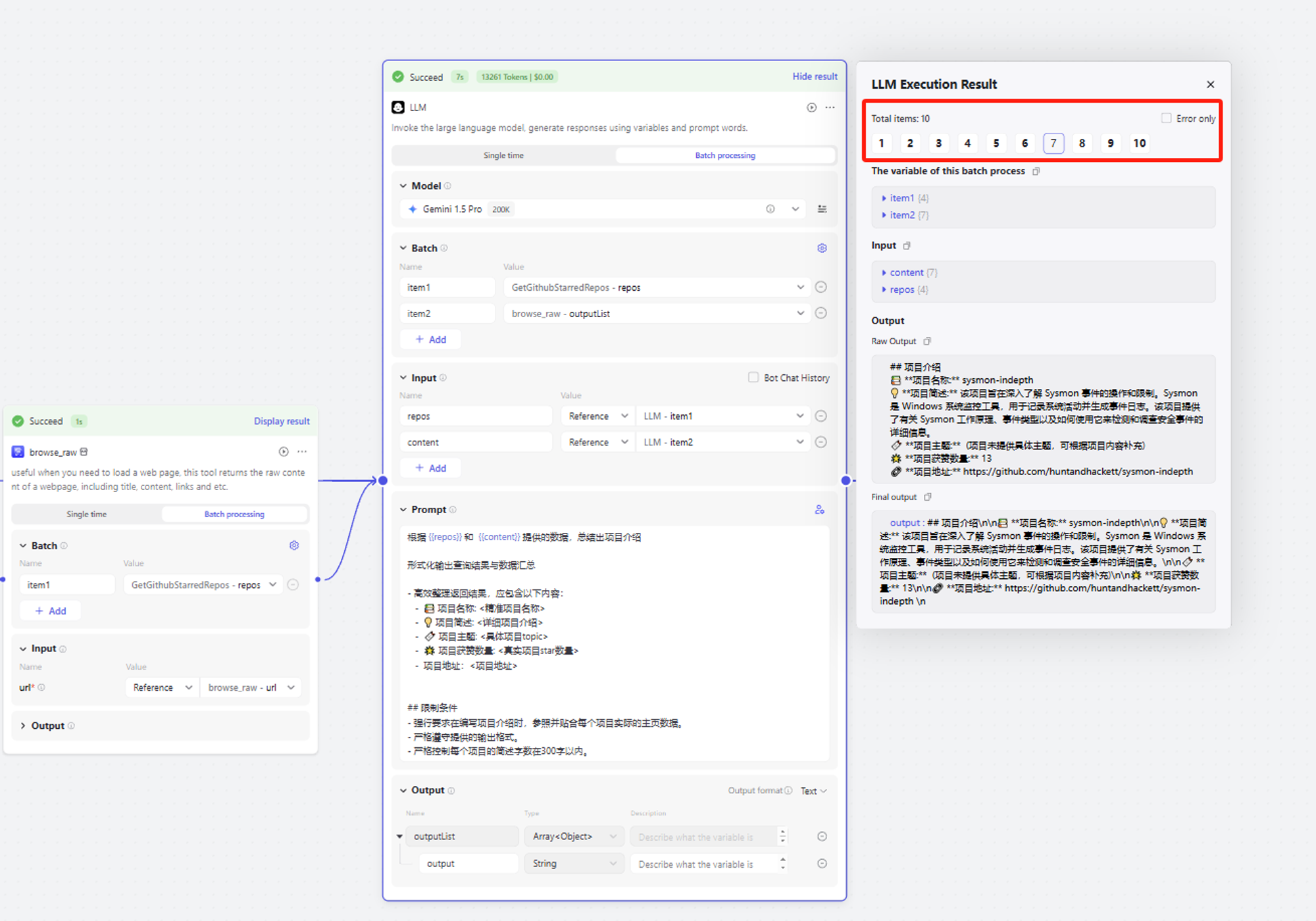Select batch result item 8
This screenshot has width=1316, height=921.
(1082, 143)
